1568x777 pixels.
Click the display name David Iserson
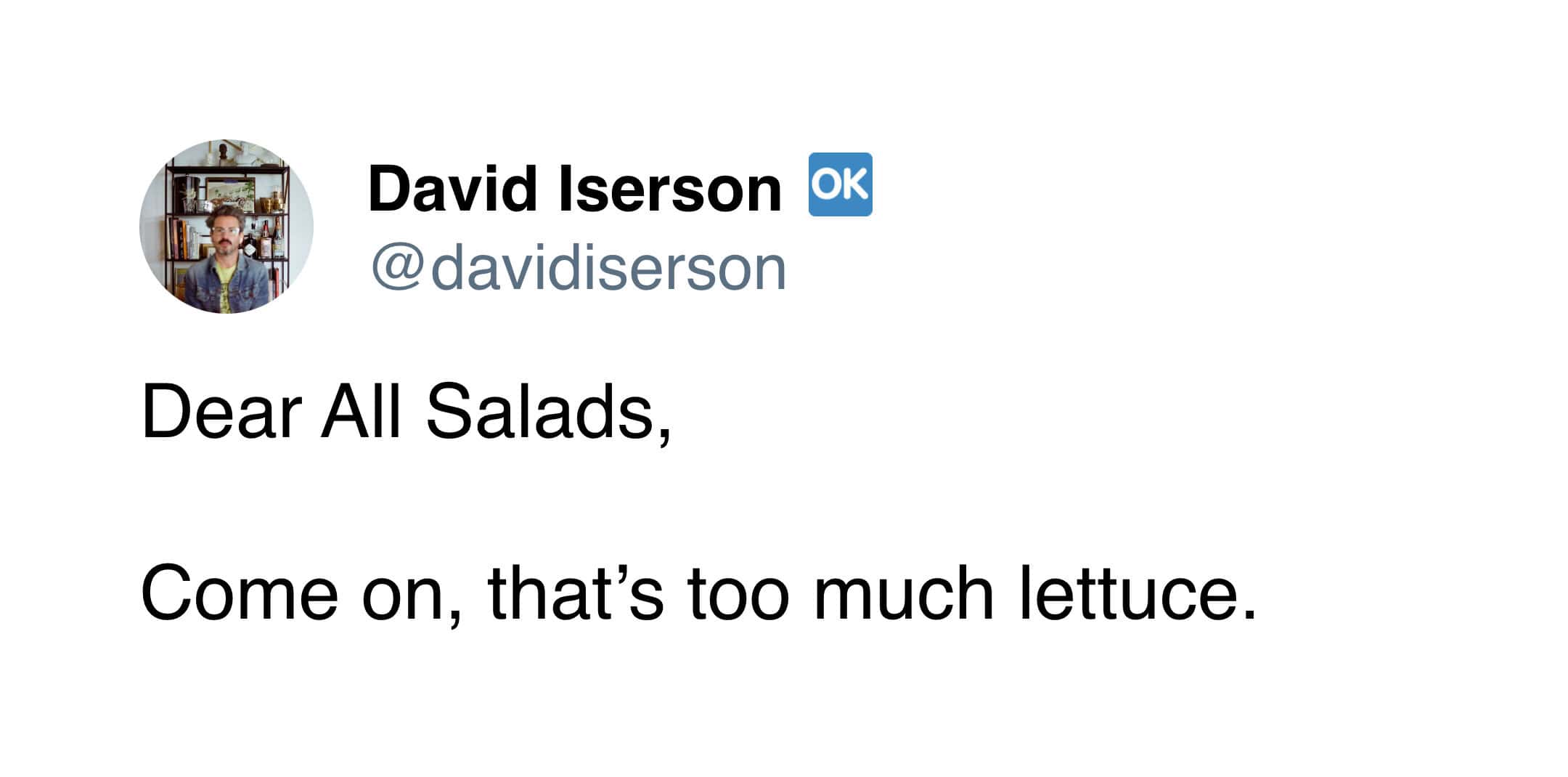tap(574, 189)
